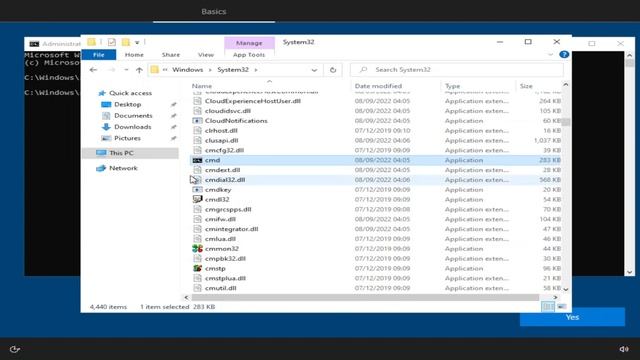Click the vertical scrollbar thumb in file list
Image resolution: width=640 pixels, height=360 pixels.
tap(566, 122)
